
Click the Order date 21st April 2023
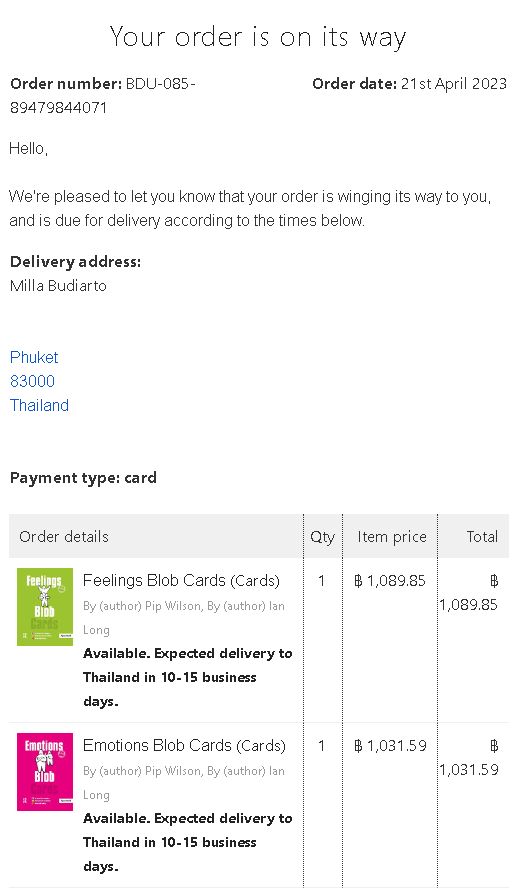409,84
